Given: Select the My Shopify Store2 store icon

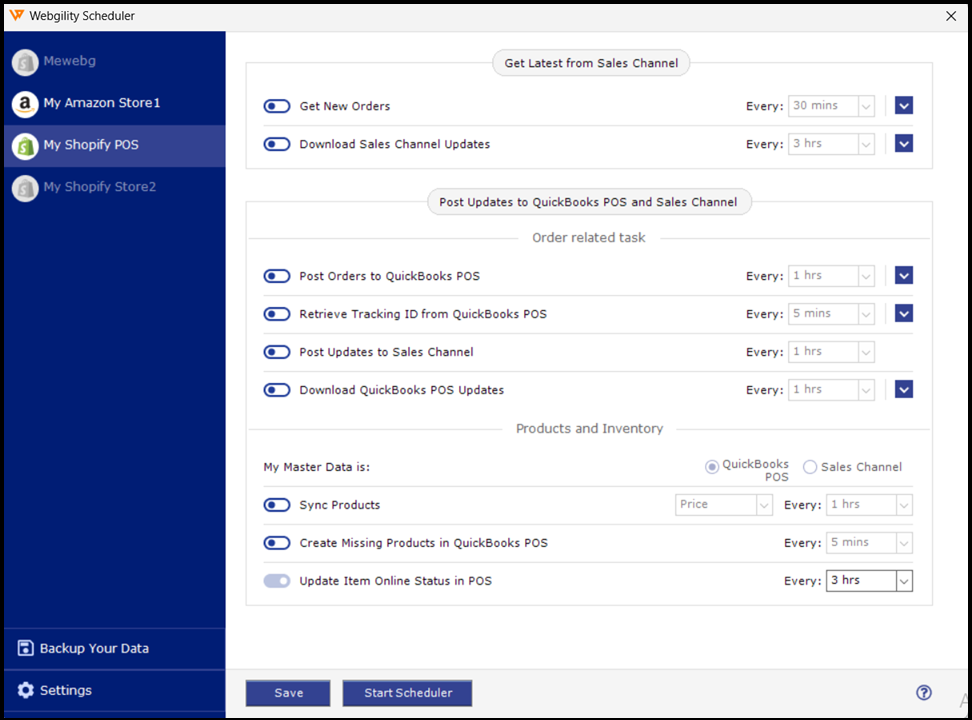Looking at the screenshot, I should click(24, 187).
